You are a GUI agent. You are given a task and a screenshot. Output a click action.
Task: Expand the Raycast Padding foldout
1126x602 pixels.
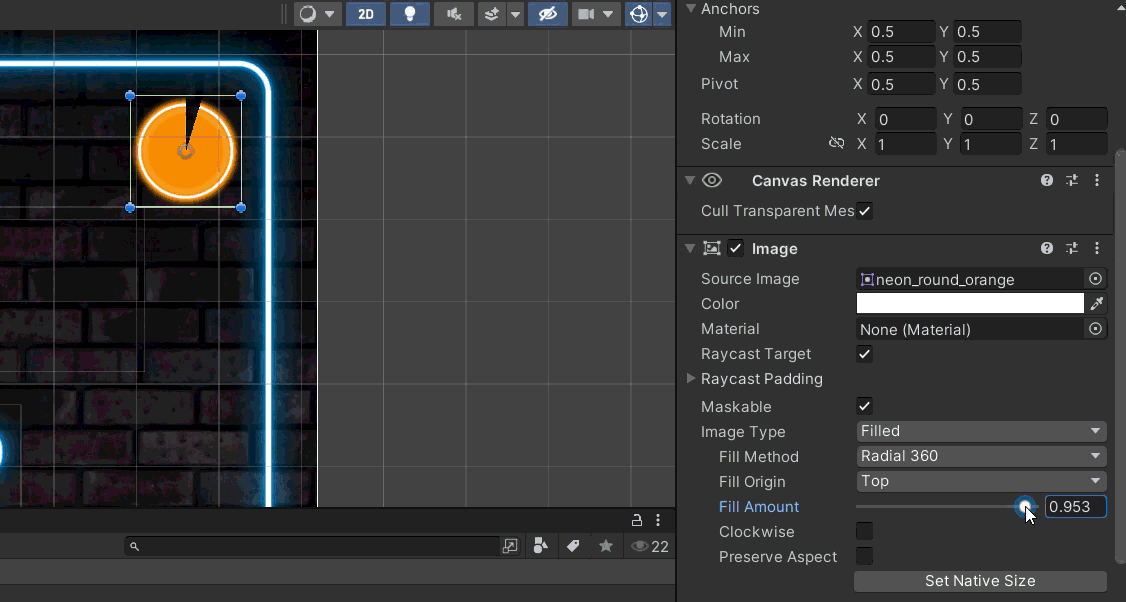click(691, 379)
